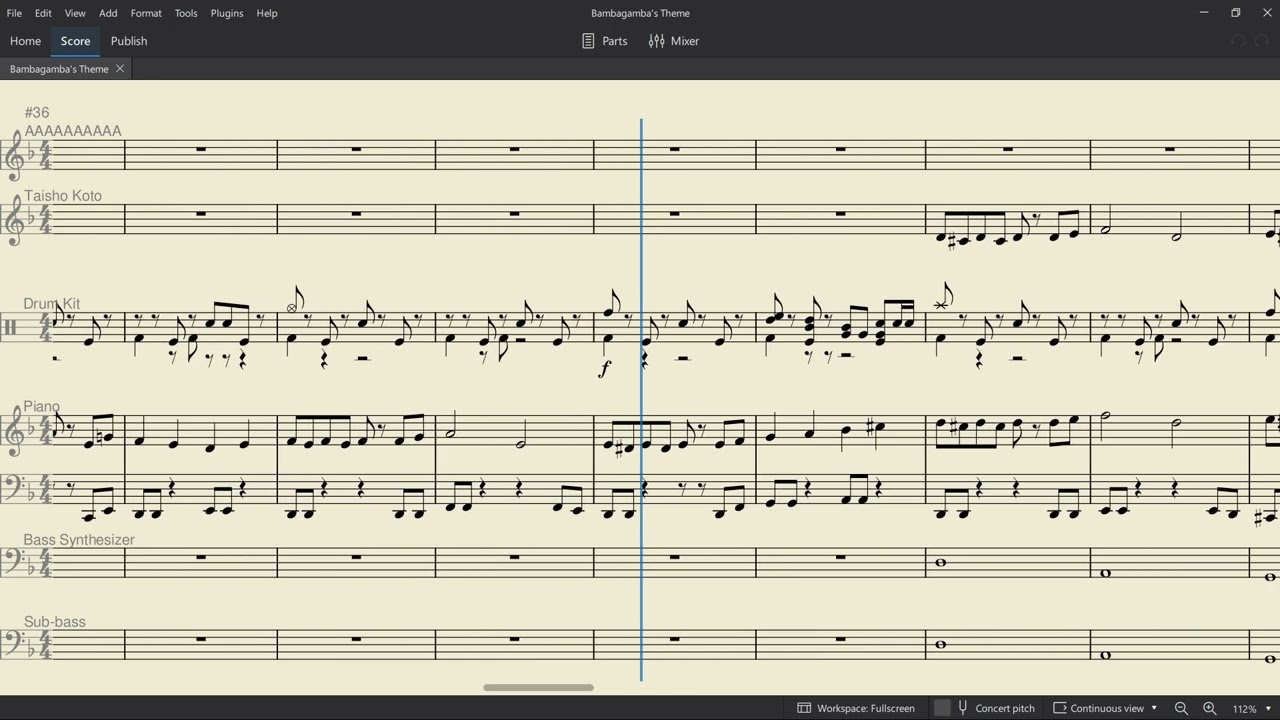Select the Taisho Koto staff label
Image resolution: width=1280 pixels, height=720 pixels.
63,196
